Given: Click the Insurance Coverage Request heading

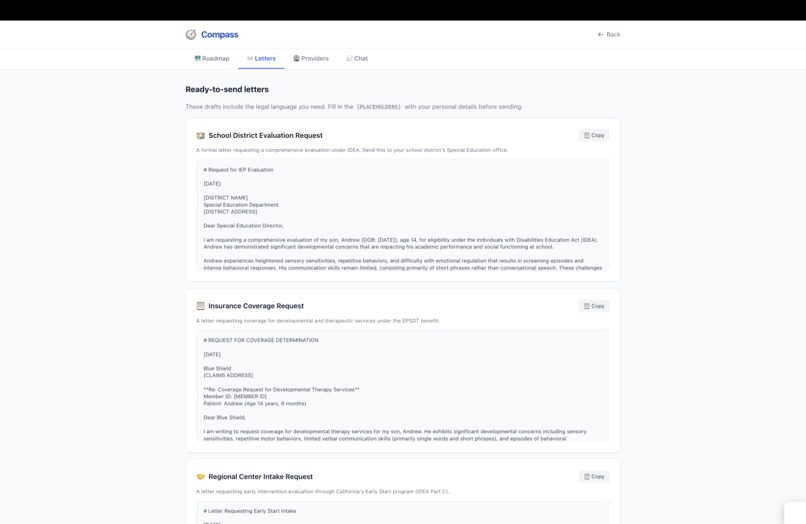Looking at the screenshot, I should (x=256, y=306).
